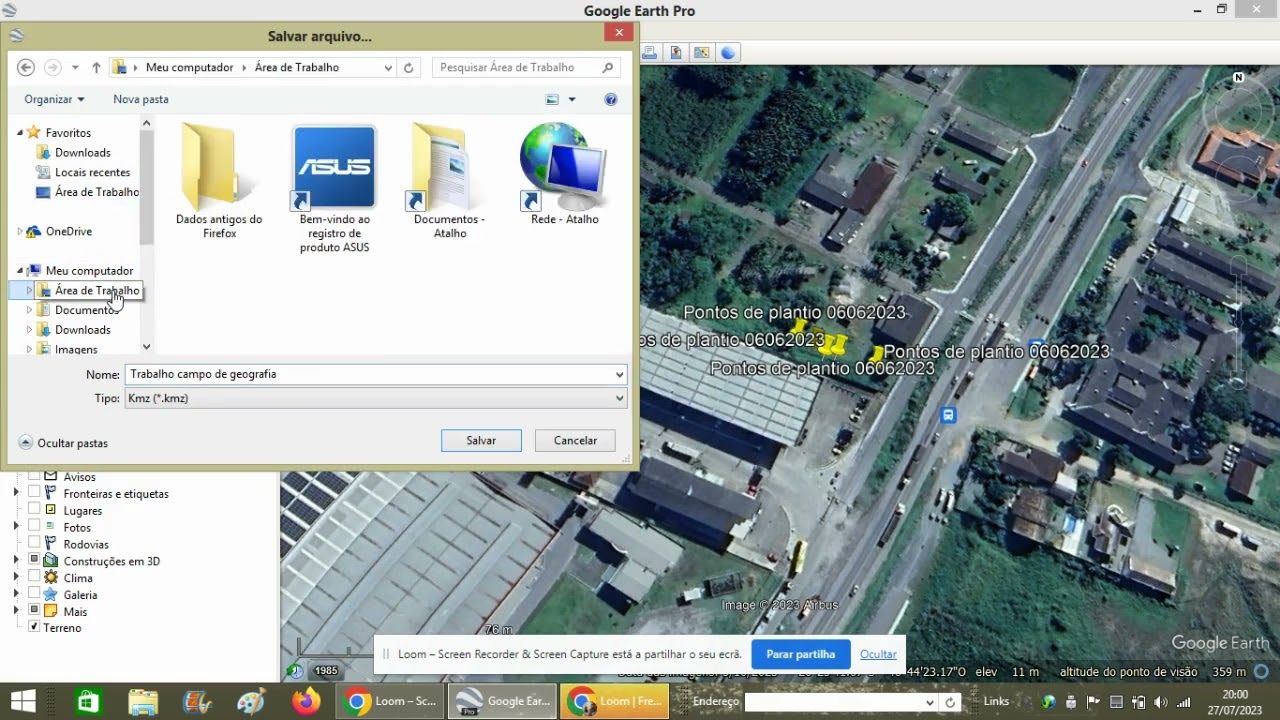Select Downloads under Favoritos
Screen dimensions: 1280x720
[82, 152]
